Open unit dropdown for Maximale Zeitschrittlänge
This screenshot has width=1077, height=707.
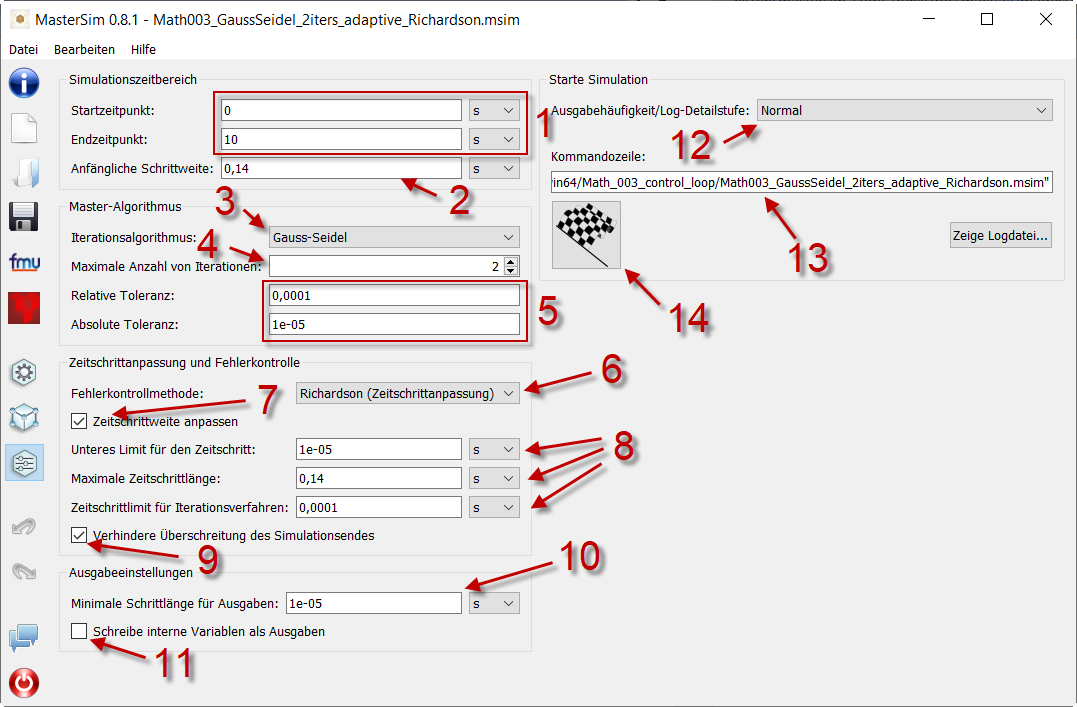pyautogui.click(x=494, y=478)
